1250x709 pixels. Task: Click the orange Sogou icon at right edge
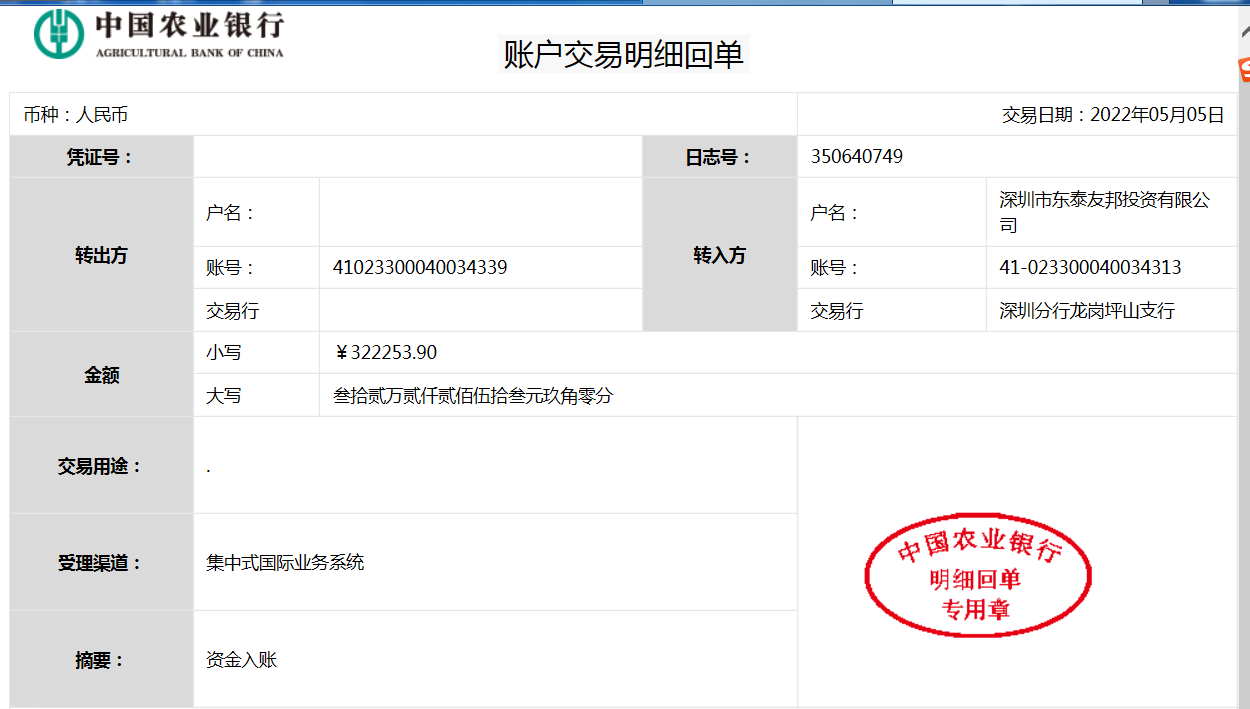coord(1244,69)
